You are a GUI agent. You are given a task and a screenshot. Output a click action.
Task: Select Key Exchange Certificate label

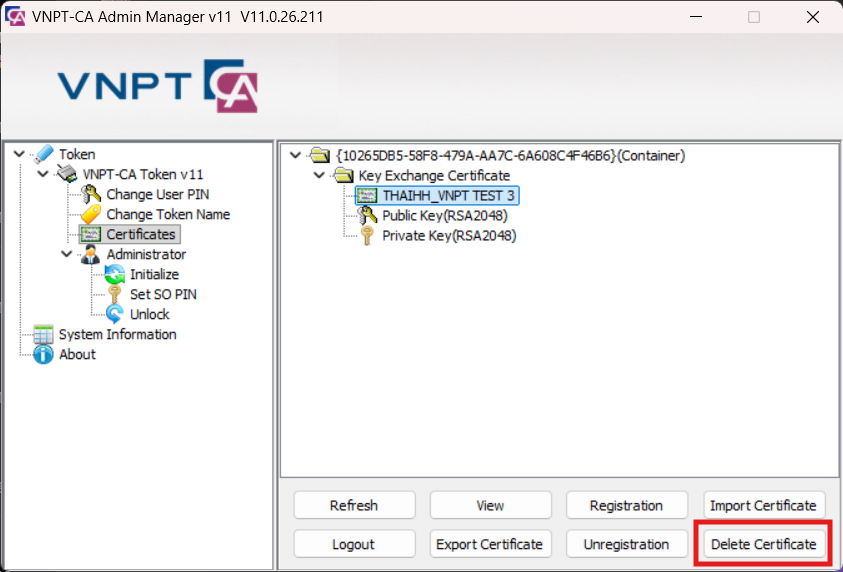pos(434,175)
